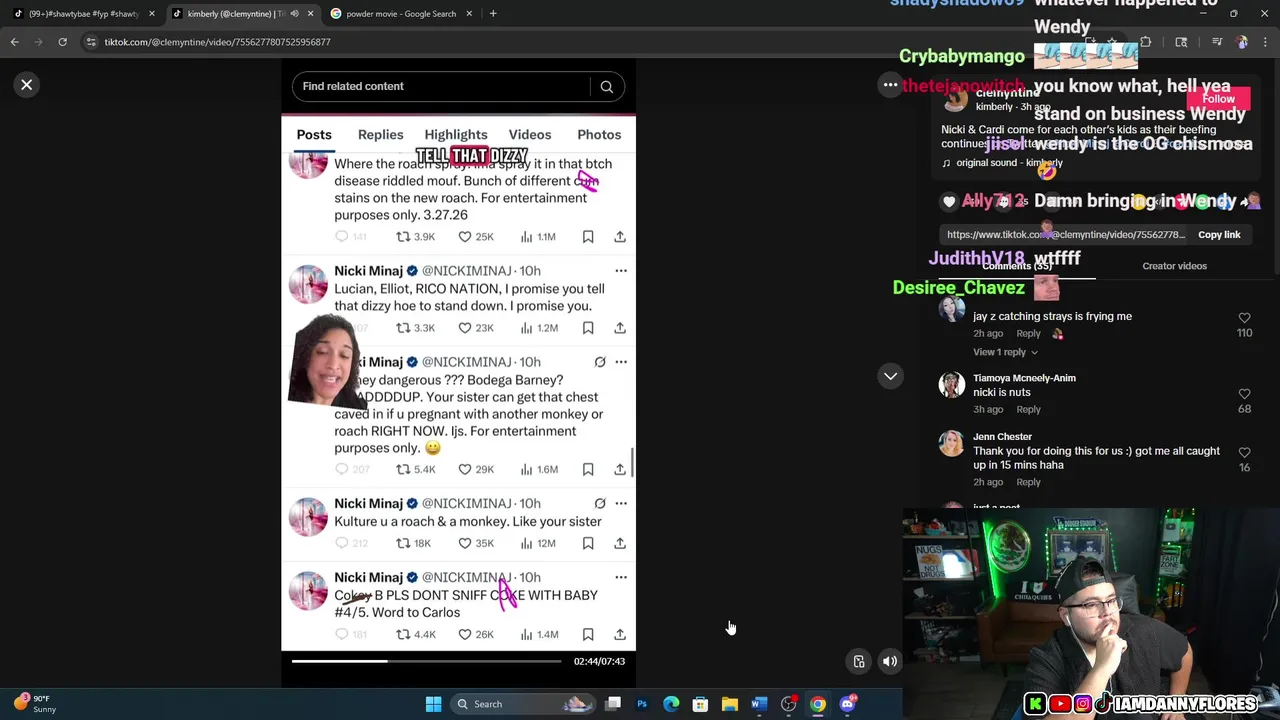This screenshot has width=1280, height=720.
Task: Open Tiamoya Mcneely-Anim's profile name
Action: coord(1024,378)
